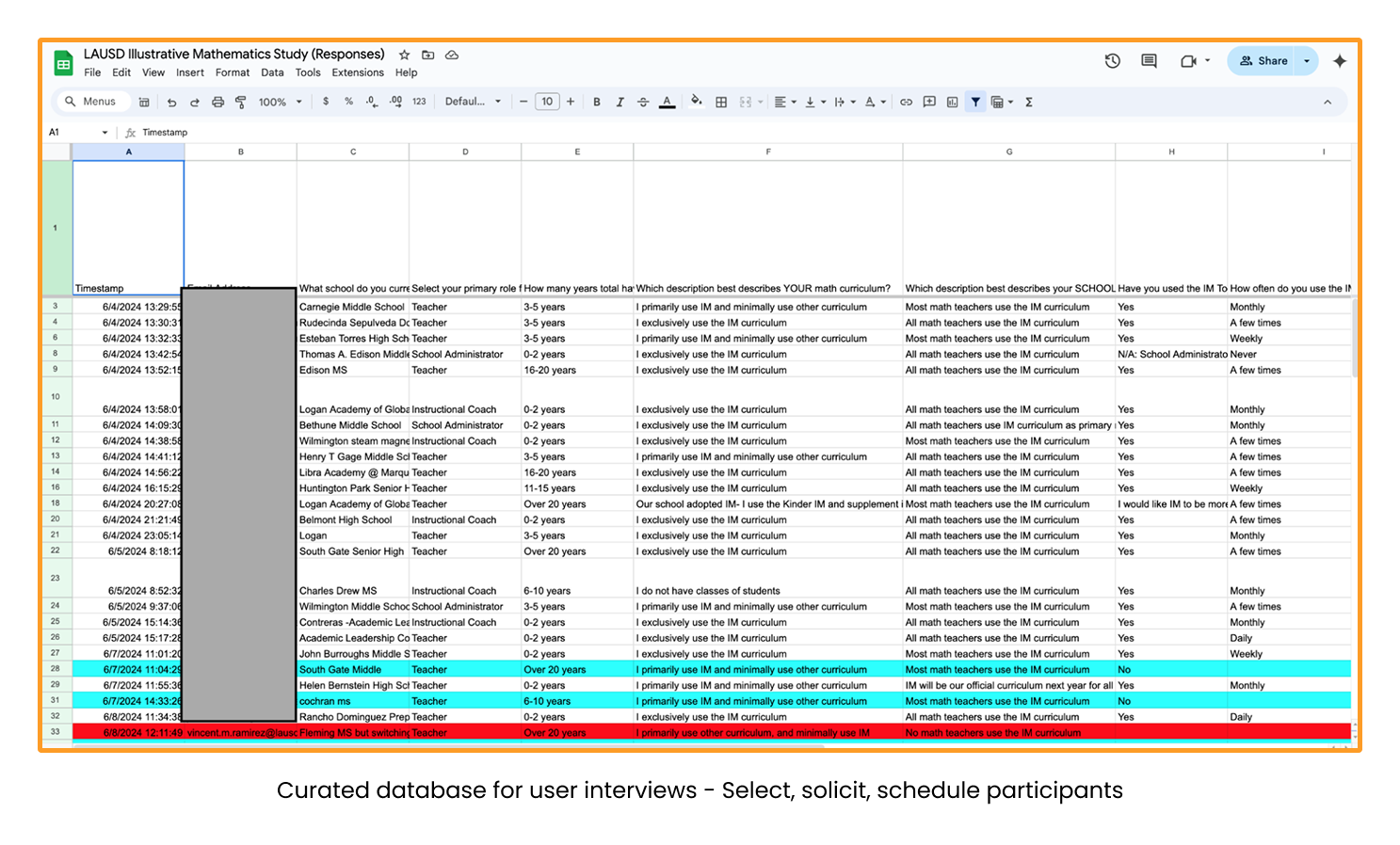Increase decimal places

point(395,102)
